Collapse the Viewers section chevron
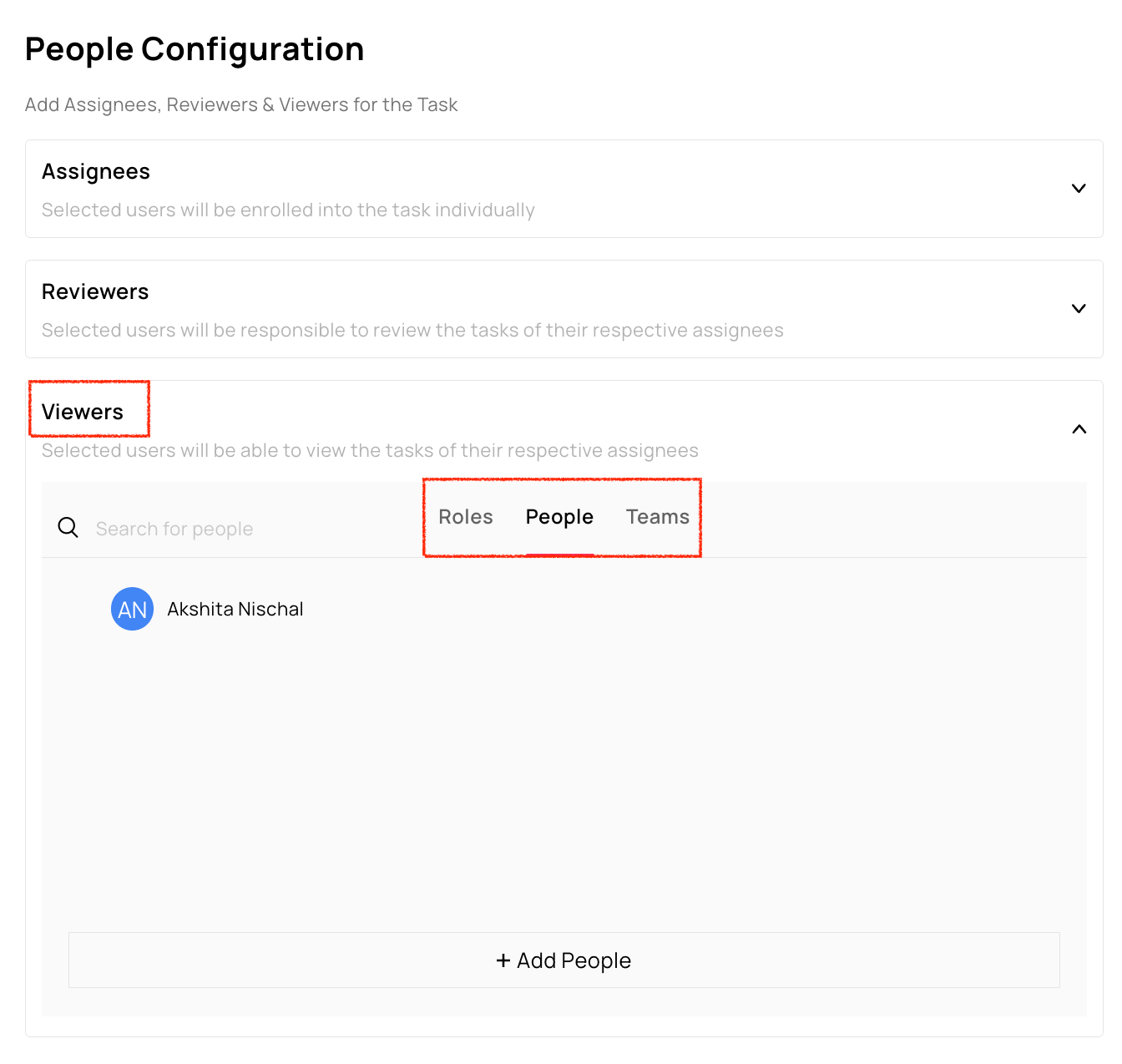 coord(1079,429)
